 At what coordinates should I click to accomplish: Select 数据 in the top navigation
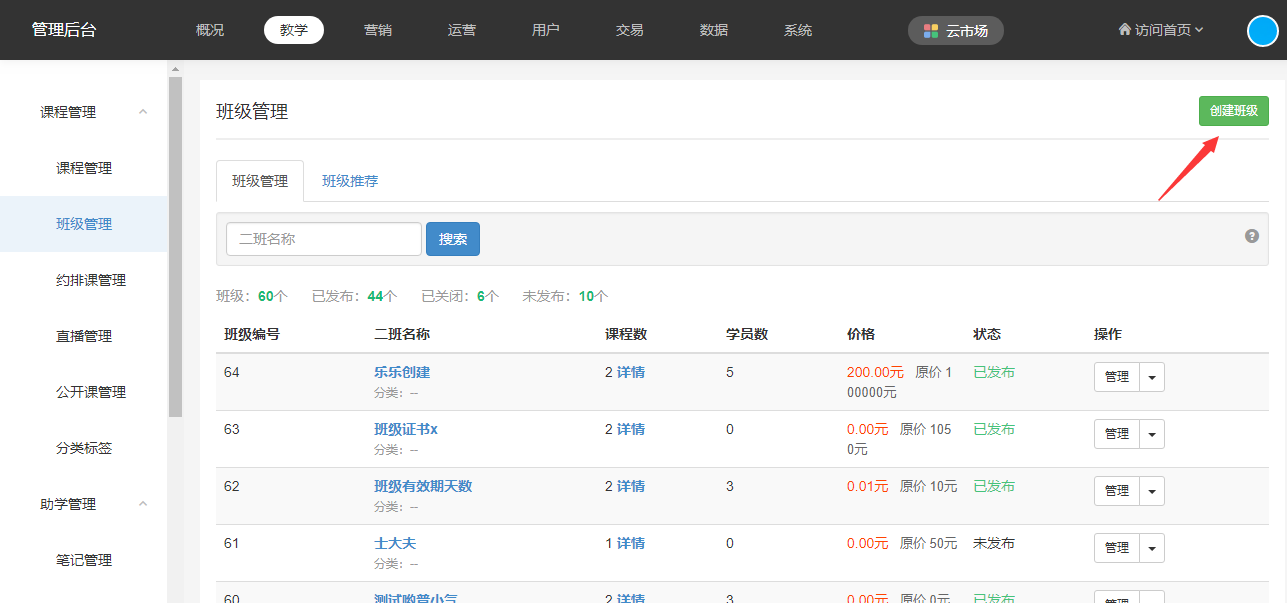coord(714,30)
